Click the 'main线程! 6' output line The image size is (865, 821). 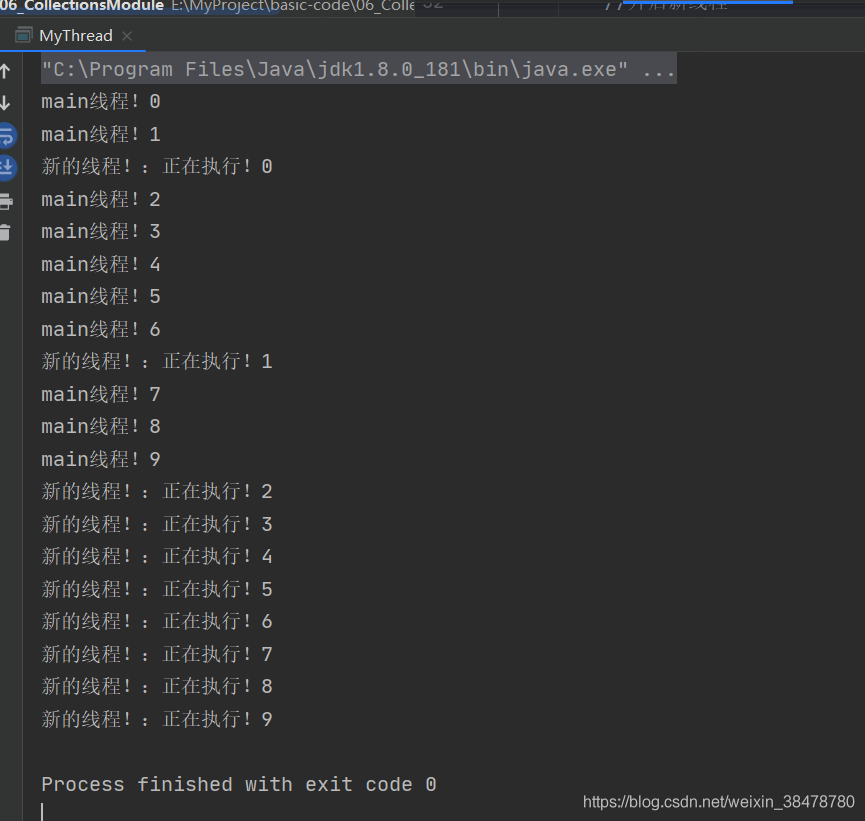(x=101, y=329)
